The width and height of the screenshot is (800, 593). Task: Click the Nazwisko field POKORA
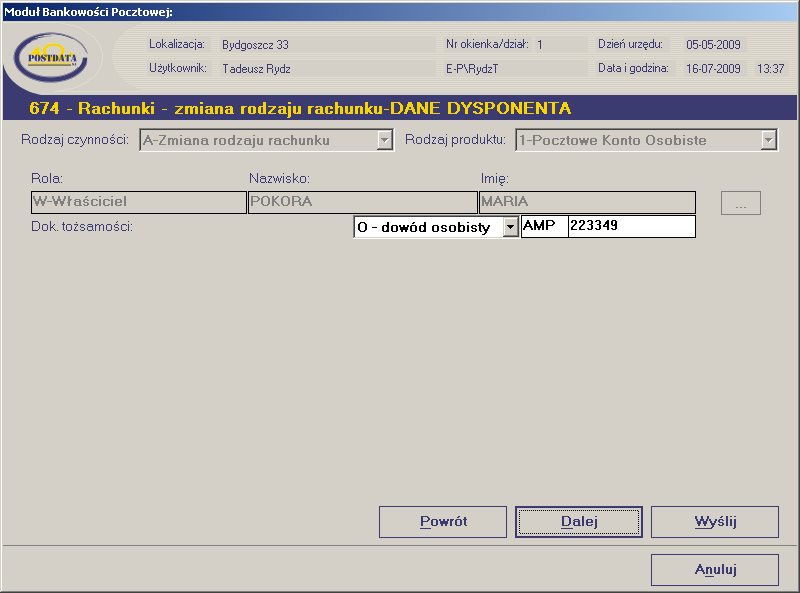pos(363,202)
